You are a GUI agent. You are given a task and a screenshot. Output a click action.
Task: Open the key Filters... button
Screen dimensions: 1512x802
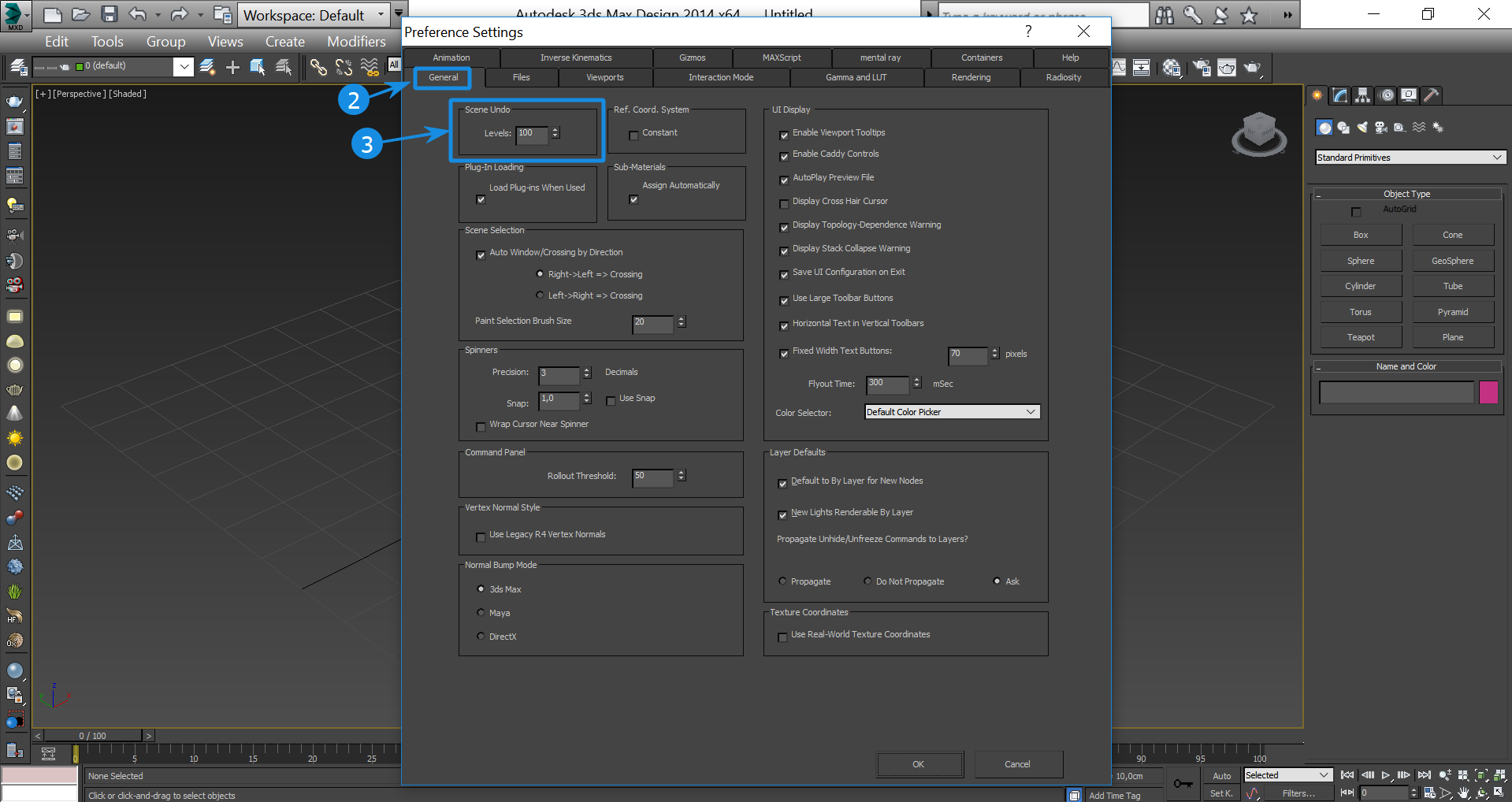point(1298,793)
